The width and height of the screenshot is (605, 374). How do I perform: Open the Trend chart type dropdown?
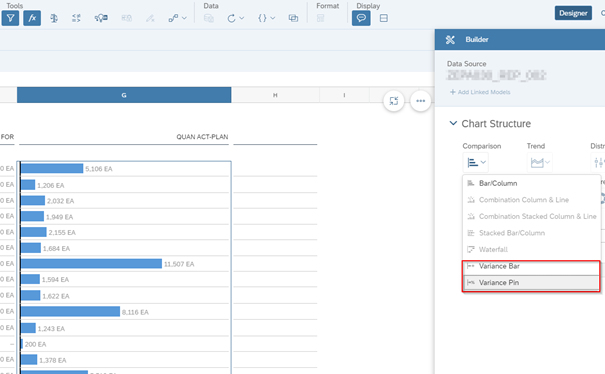pyautogui.click(x=540, y=162)
